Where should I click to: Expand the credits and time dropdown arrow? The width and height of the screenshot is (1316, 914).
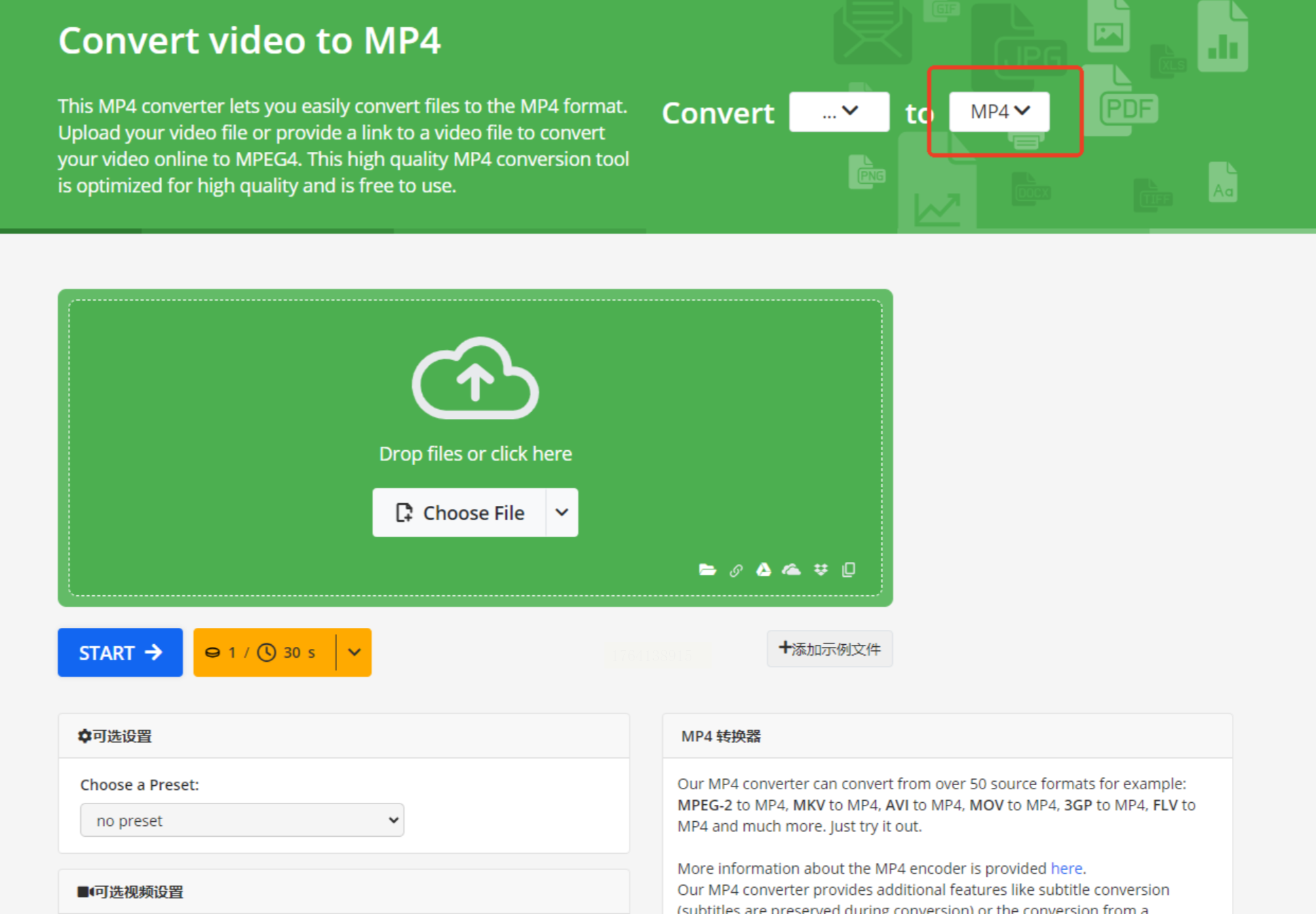tap(354, 652)
